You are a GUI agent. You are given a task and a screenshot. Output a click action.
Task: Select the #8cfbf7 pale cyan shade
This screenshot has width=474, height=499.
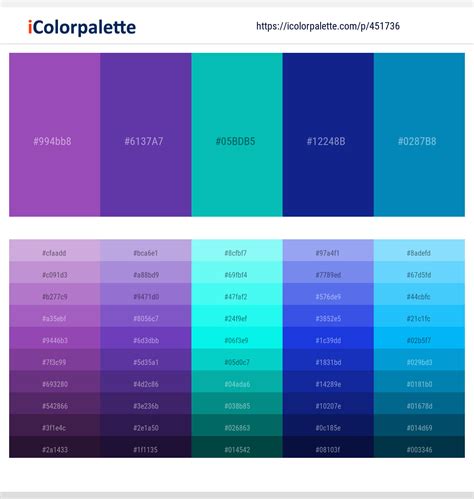pyautogui.click(x=237, y=251)
